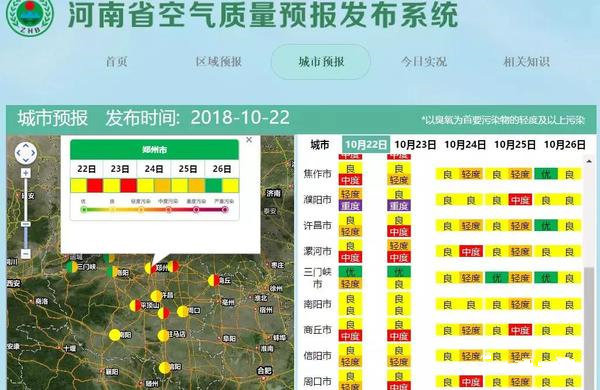Open the 今日实况 tab
This screenshot has width=600, height=390.
click(424, 62)
